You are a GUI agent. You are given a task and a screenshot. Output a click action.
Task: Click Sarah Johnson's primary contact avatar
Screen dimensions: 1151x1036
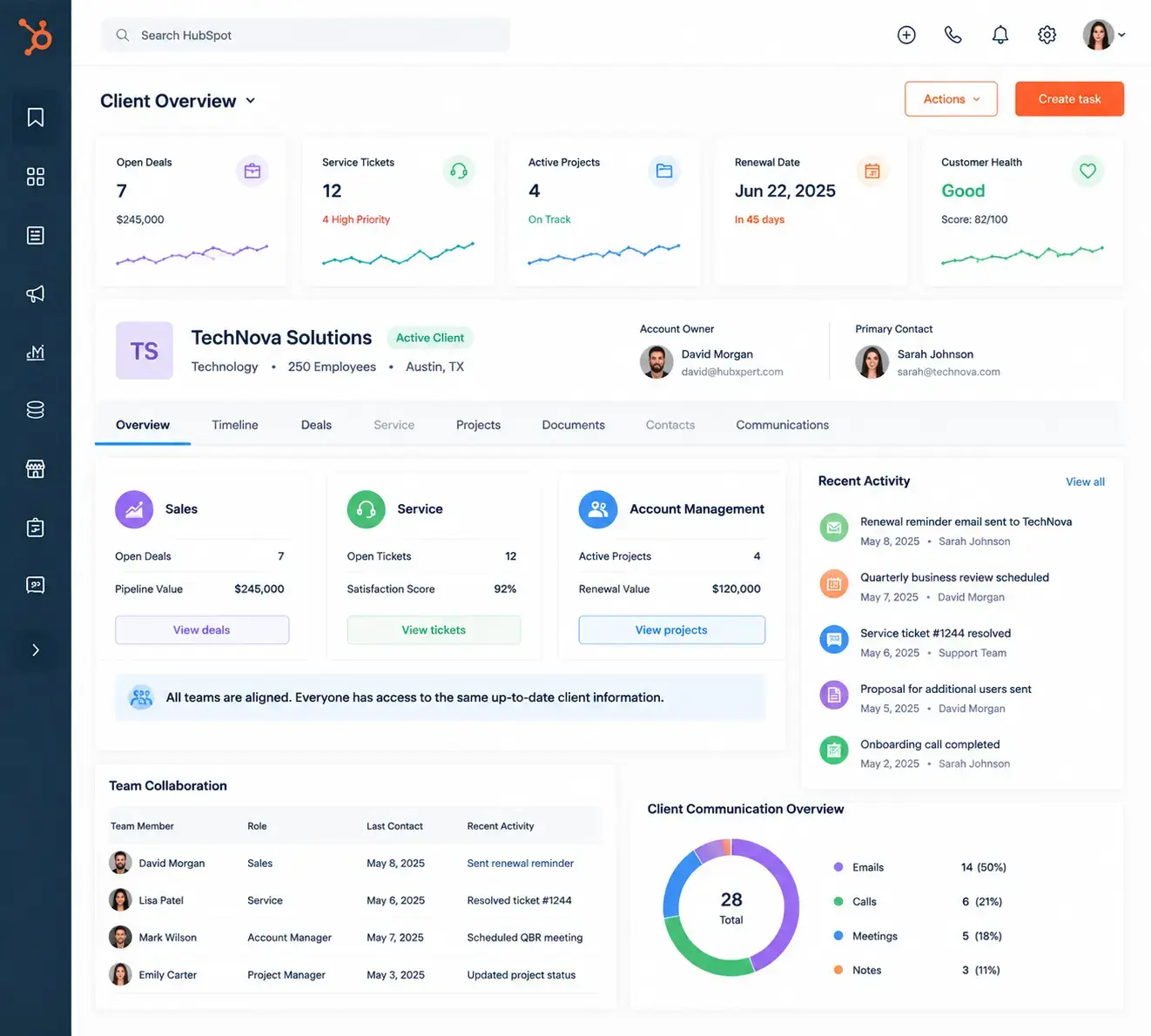[x=872, y=362]
